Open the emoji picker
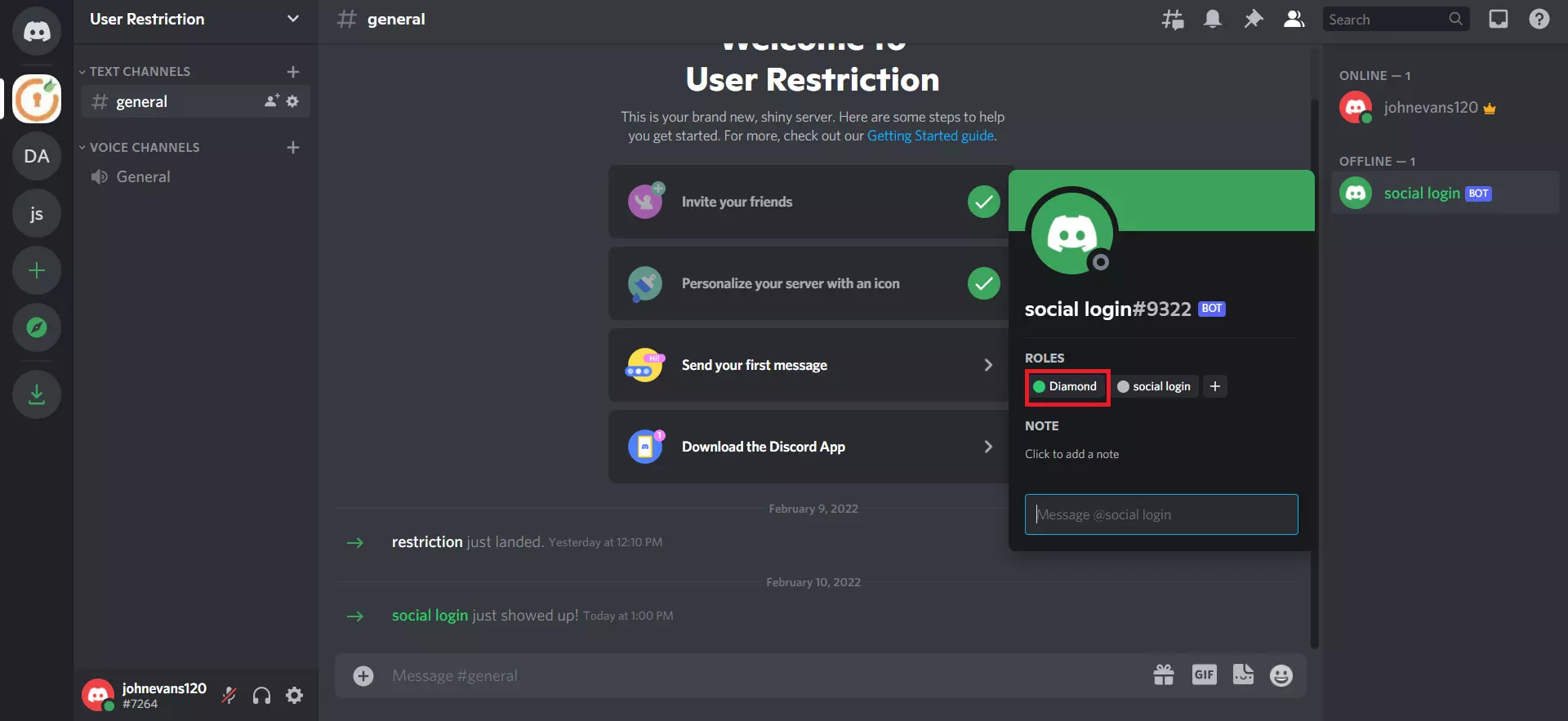This screenshot has width=1568, height=721. [x=1281, y=675]
